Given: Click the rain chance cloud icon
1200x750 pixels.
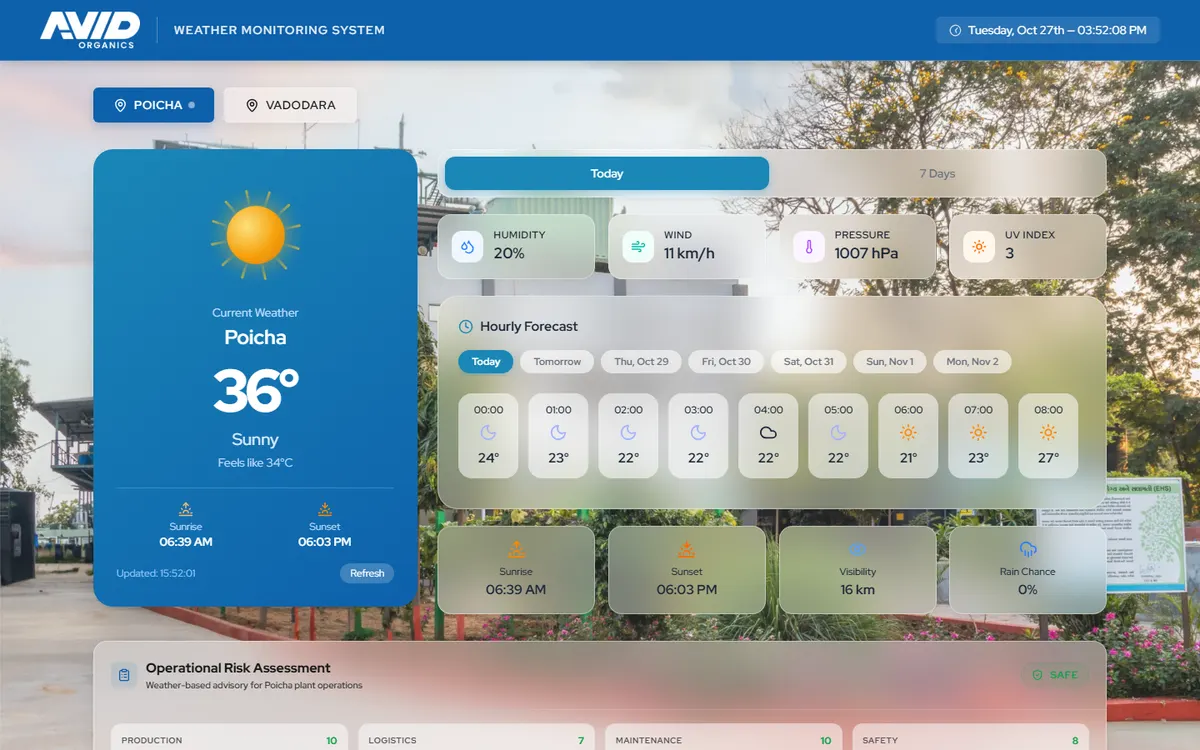Looking at the screenshot, I should [x=1028, y=549].
